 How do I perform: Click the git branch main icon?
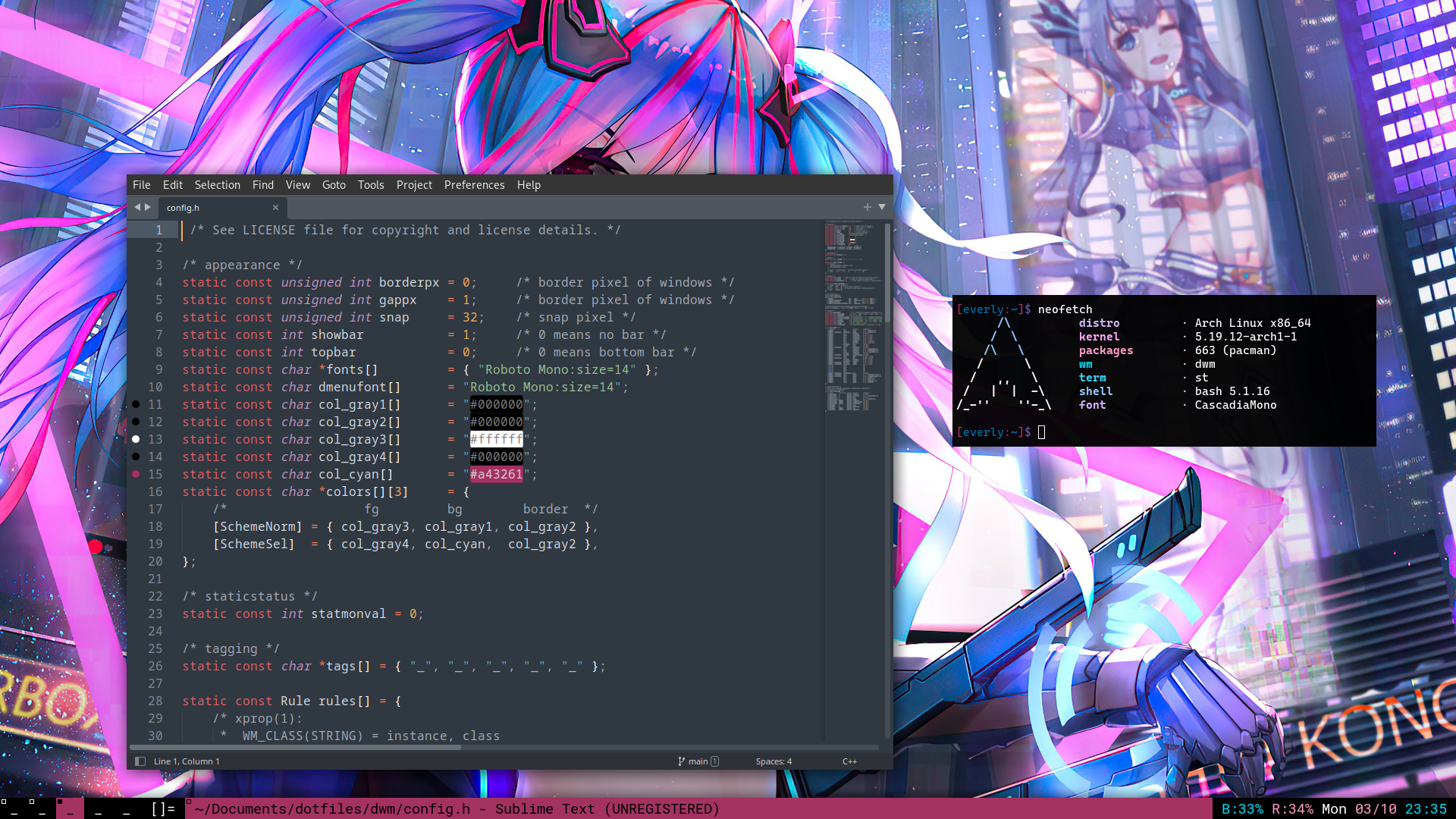click(682, 761)
